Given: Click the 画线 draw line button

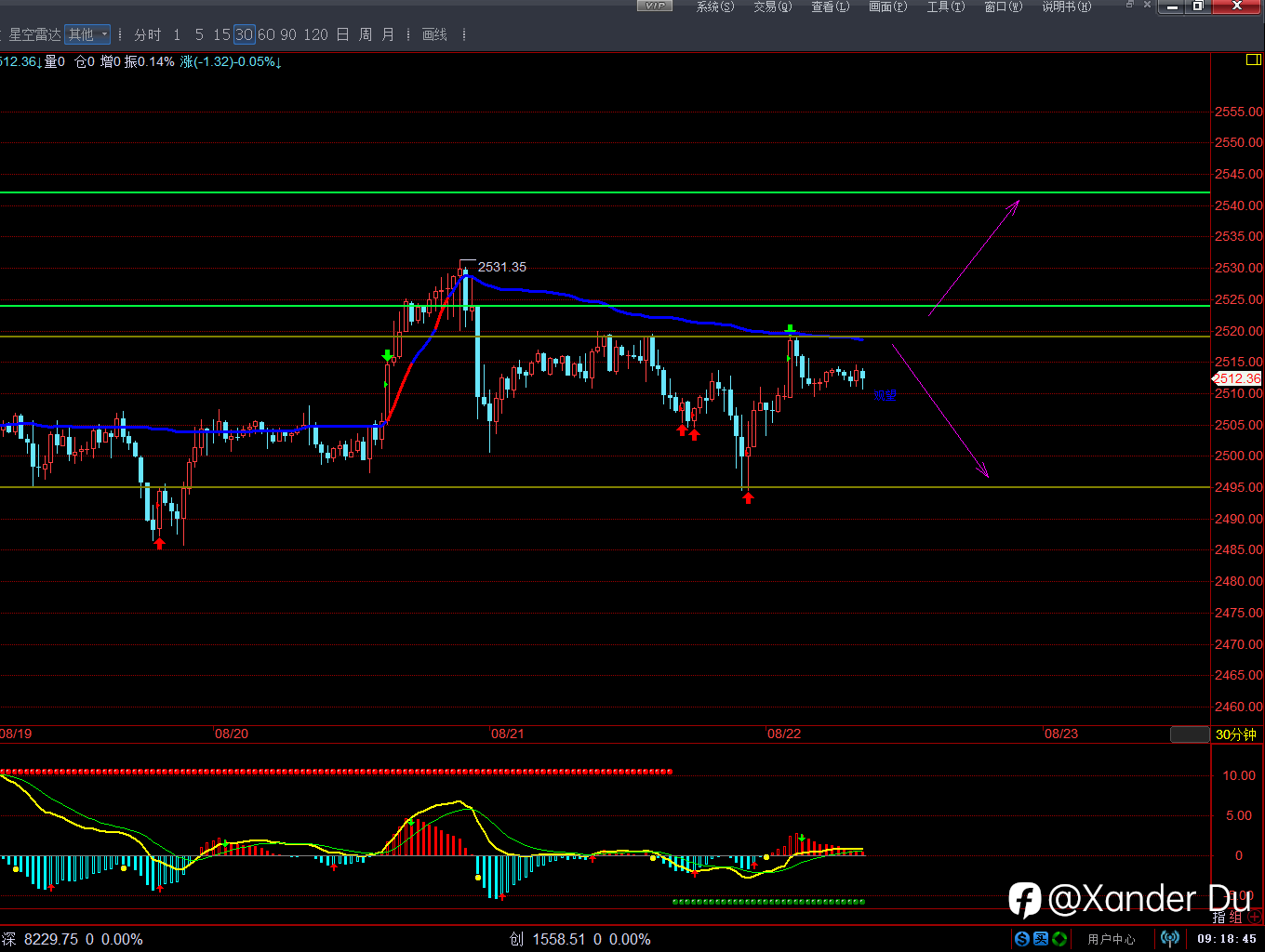Looking at the screenshot, I should point(434,34).
